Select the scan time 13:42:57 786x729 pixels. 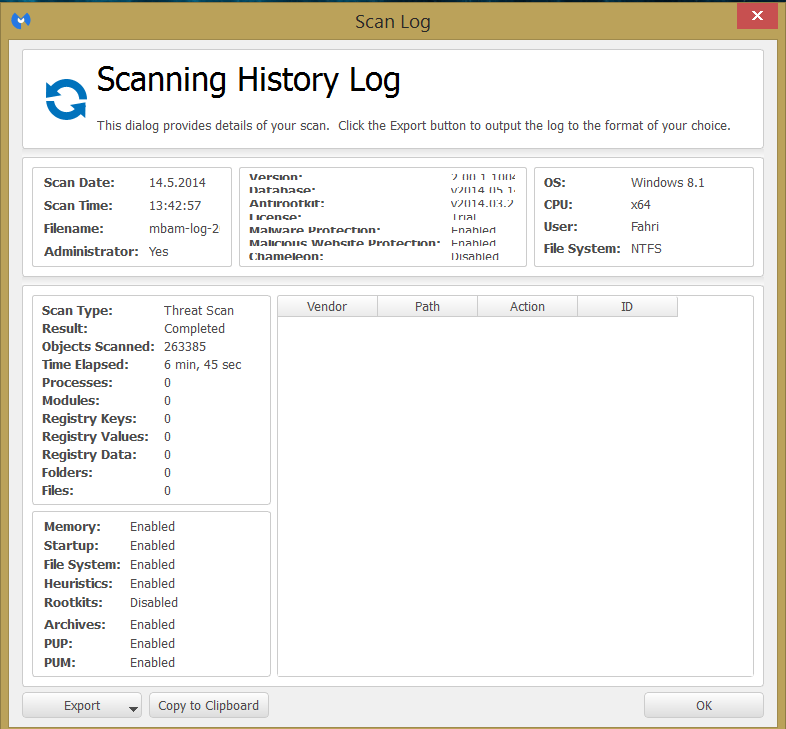(175, 206)
